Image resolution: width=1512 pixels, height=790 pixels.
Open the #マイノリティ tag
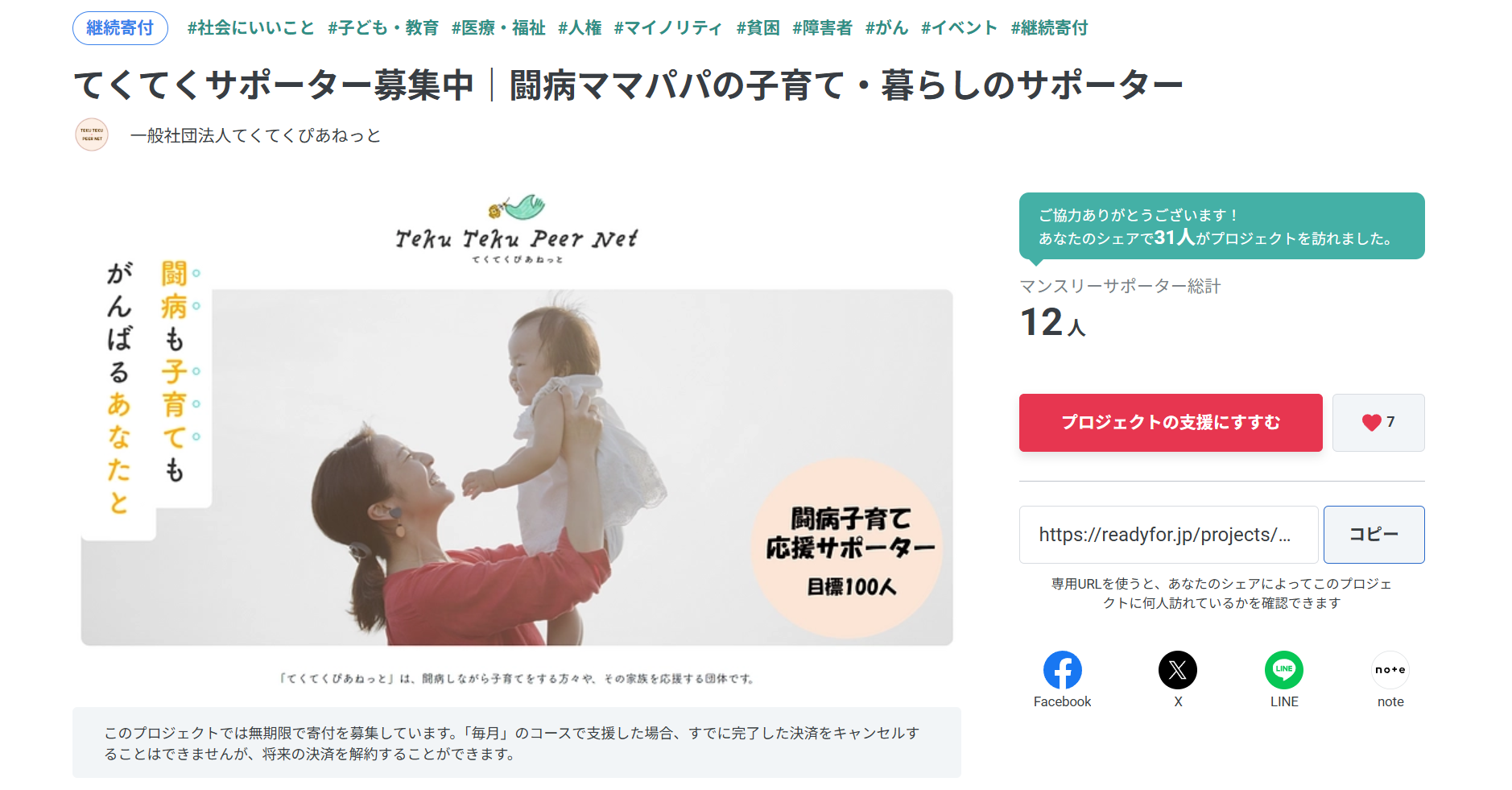(x=668, y=28)
